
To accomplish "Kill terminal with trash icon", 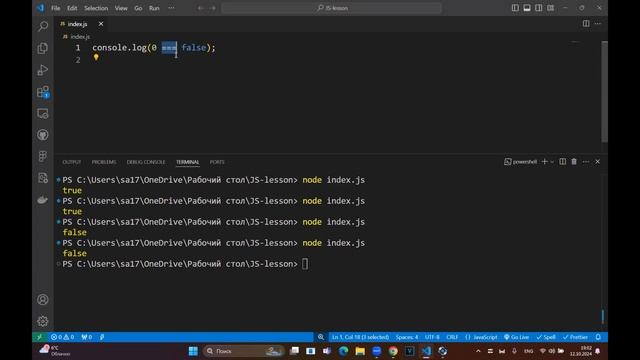I will (574, 162).
